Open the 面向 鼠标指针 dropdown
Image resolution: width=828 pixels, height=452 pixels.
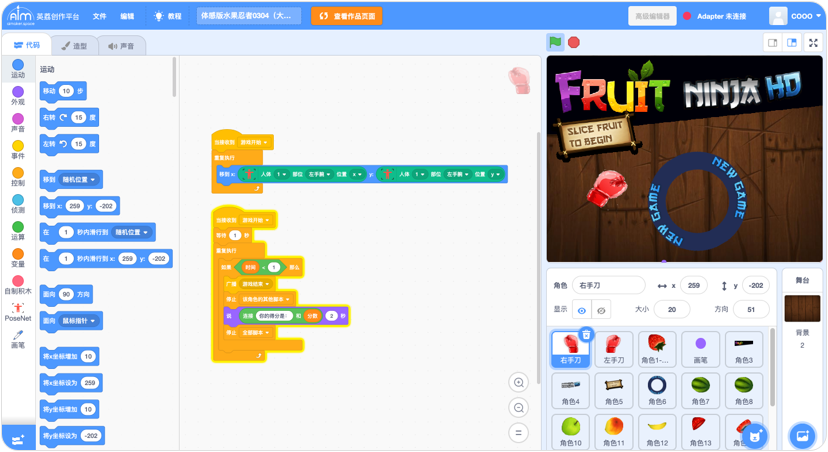click(x=78, y=321)
